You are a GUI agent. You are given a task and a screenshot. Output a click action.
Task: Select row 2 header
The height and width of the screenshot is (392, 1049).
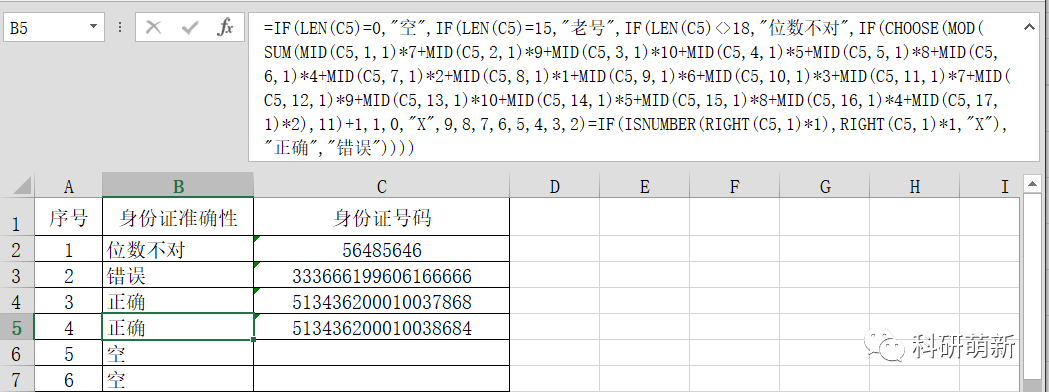coord(17,249)
